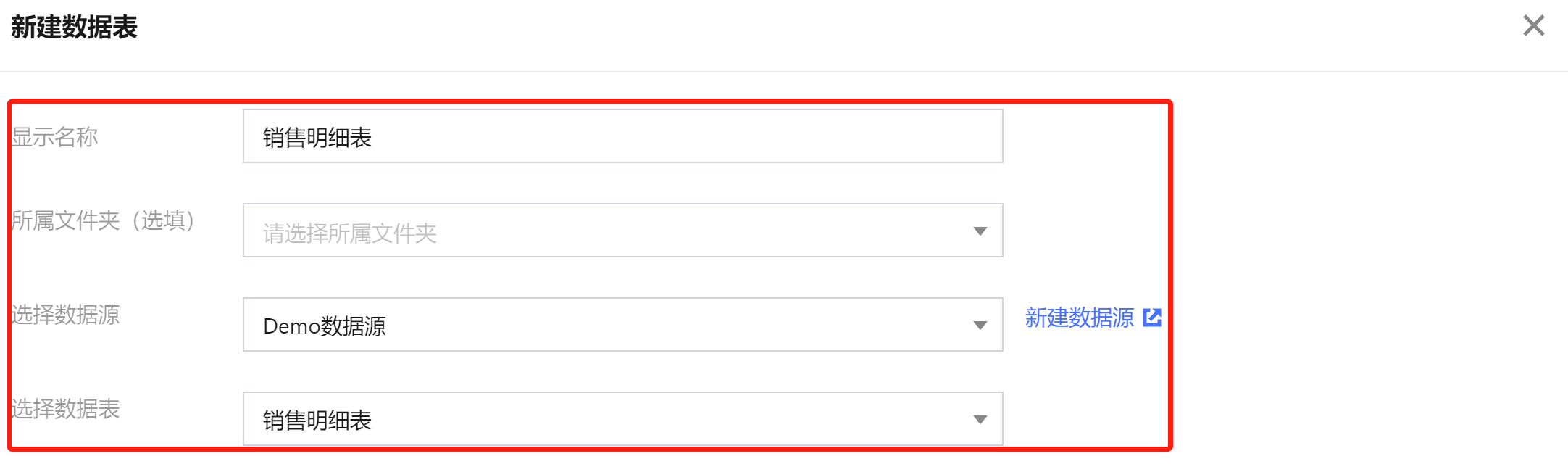Open the 所属文件夹 combo box

[x=622, y=231]
